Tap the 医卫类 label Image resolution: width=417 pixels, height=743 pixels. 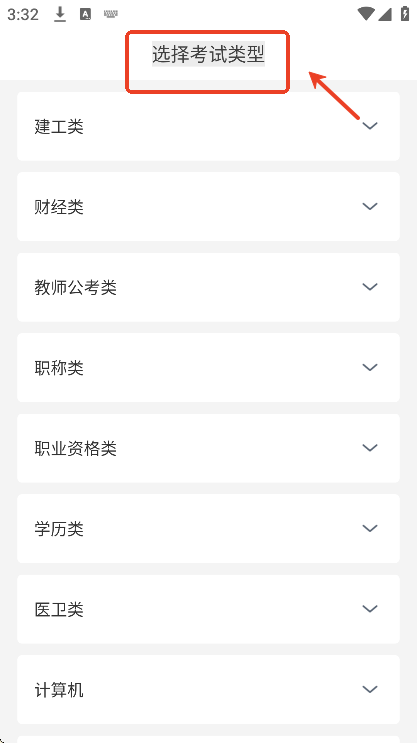(x=59, y=610)
